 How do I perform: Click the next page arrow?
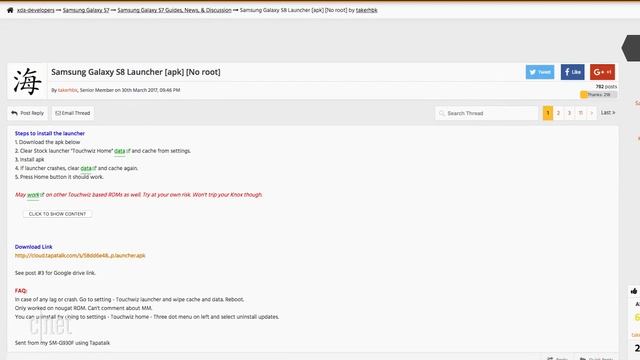pos(591,113)
